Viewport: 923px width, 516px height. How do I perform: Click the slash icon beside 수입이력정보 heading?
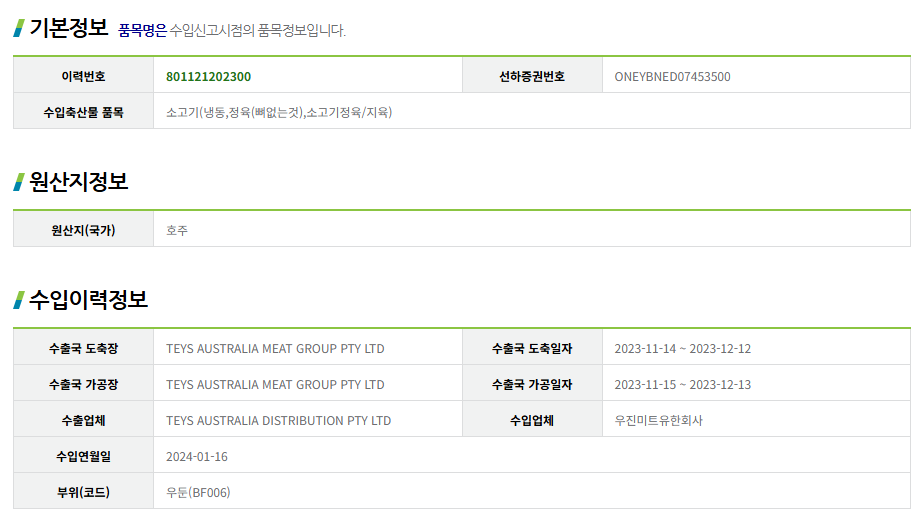18,299
